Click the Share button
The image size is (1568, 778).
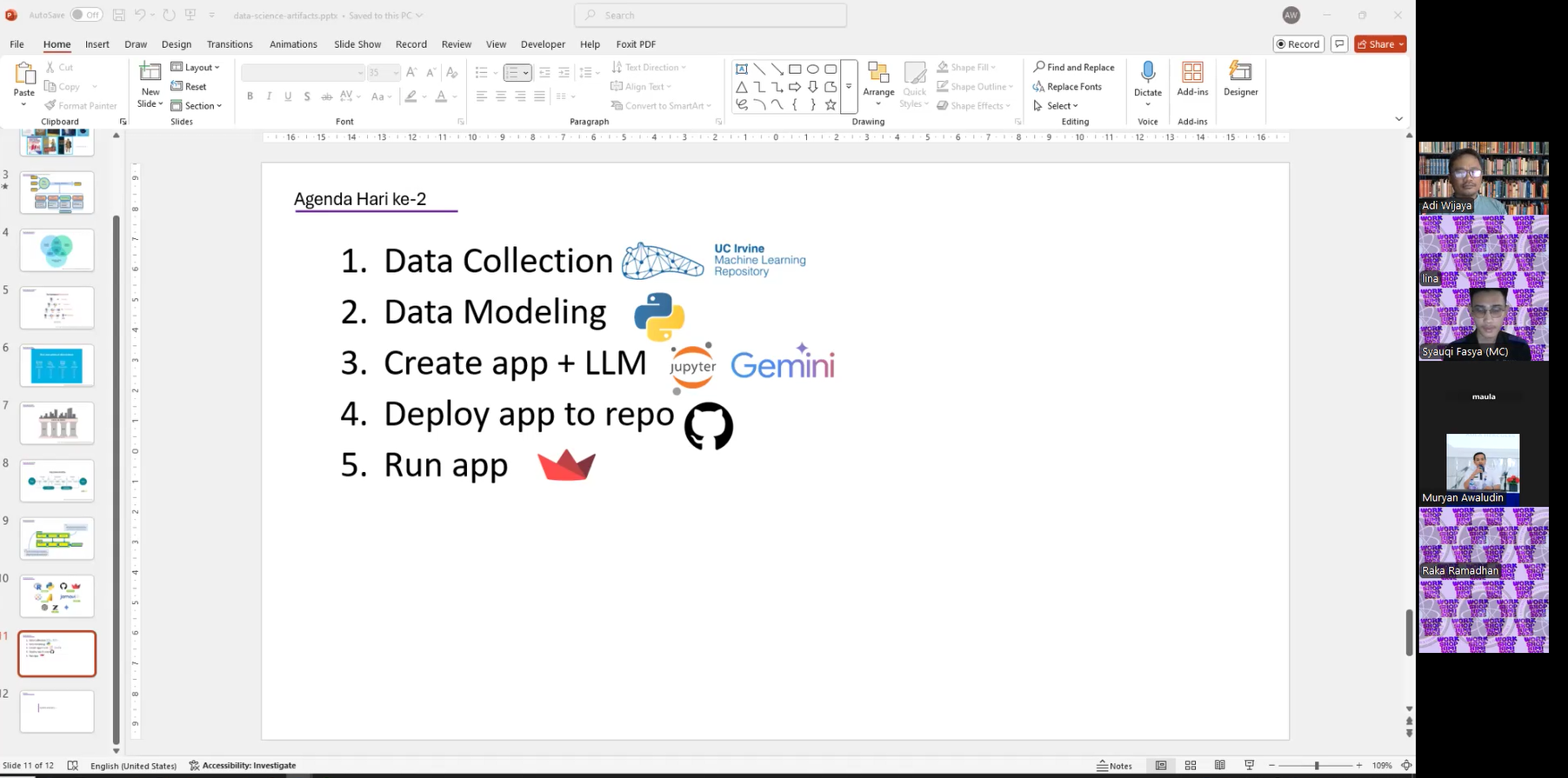(x=1376, y=44)
